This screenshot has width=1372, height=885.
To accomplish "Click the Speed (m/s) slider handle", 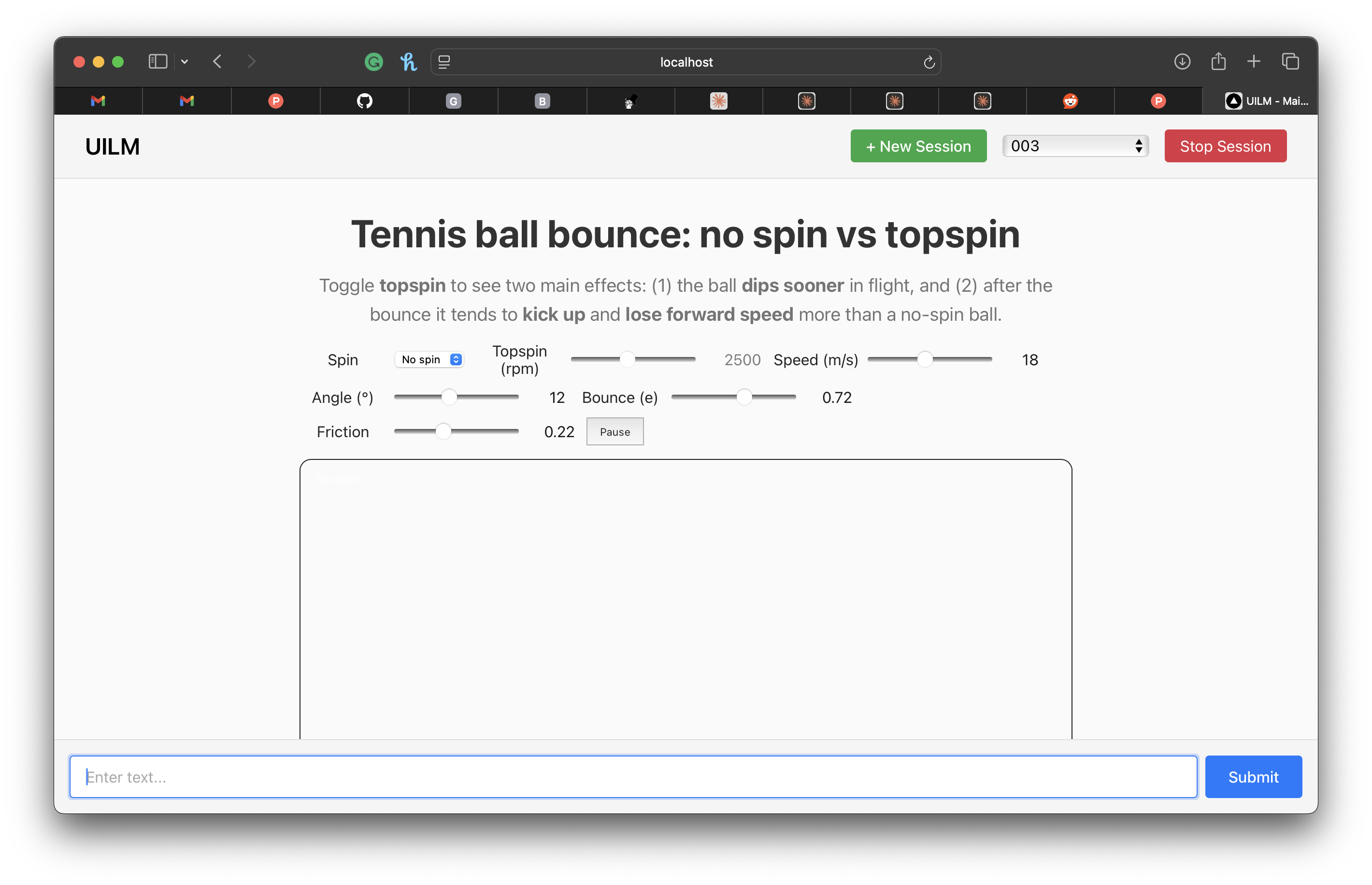I will [x=925, y=360].
